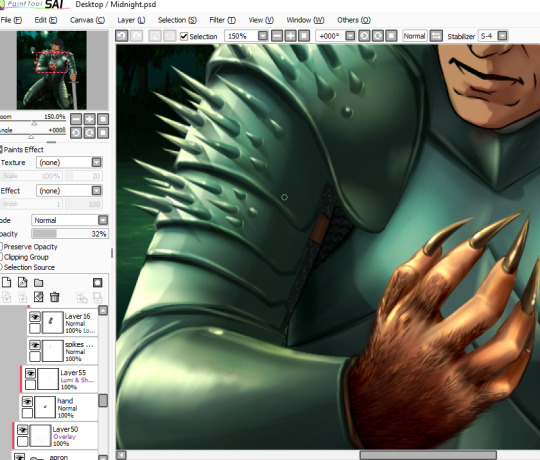Adjust the navigator Zoom slider

tap(33, 122)
